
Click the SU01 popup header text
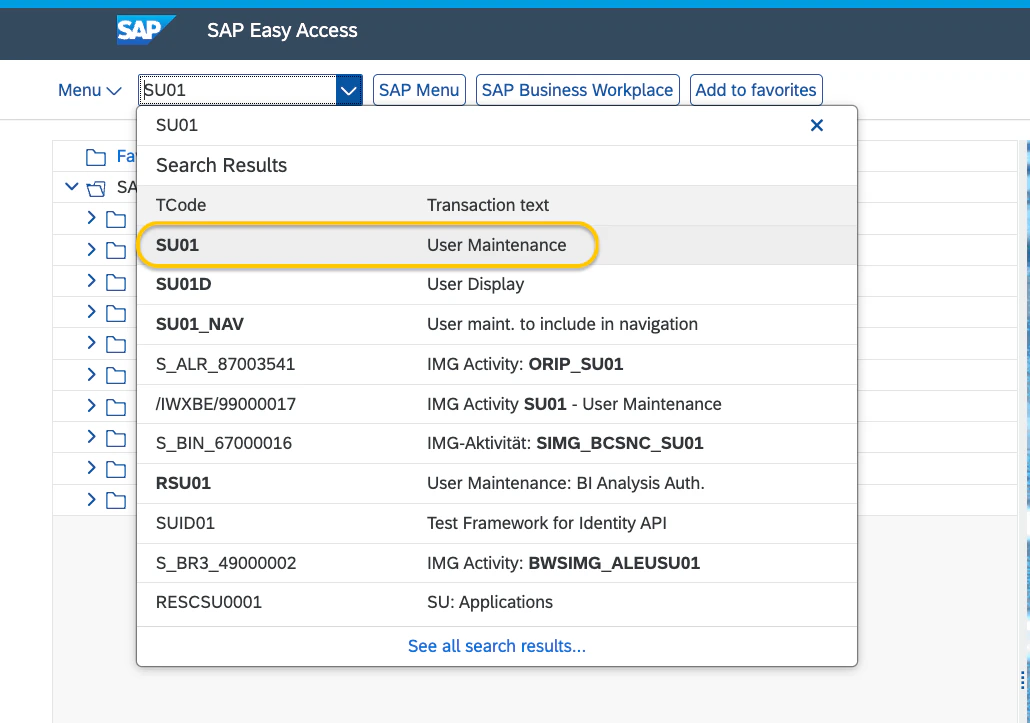[x=177, y=125]
